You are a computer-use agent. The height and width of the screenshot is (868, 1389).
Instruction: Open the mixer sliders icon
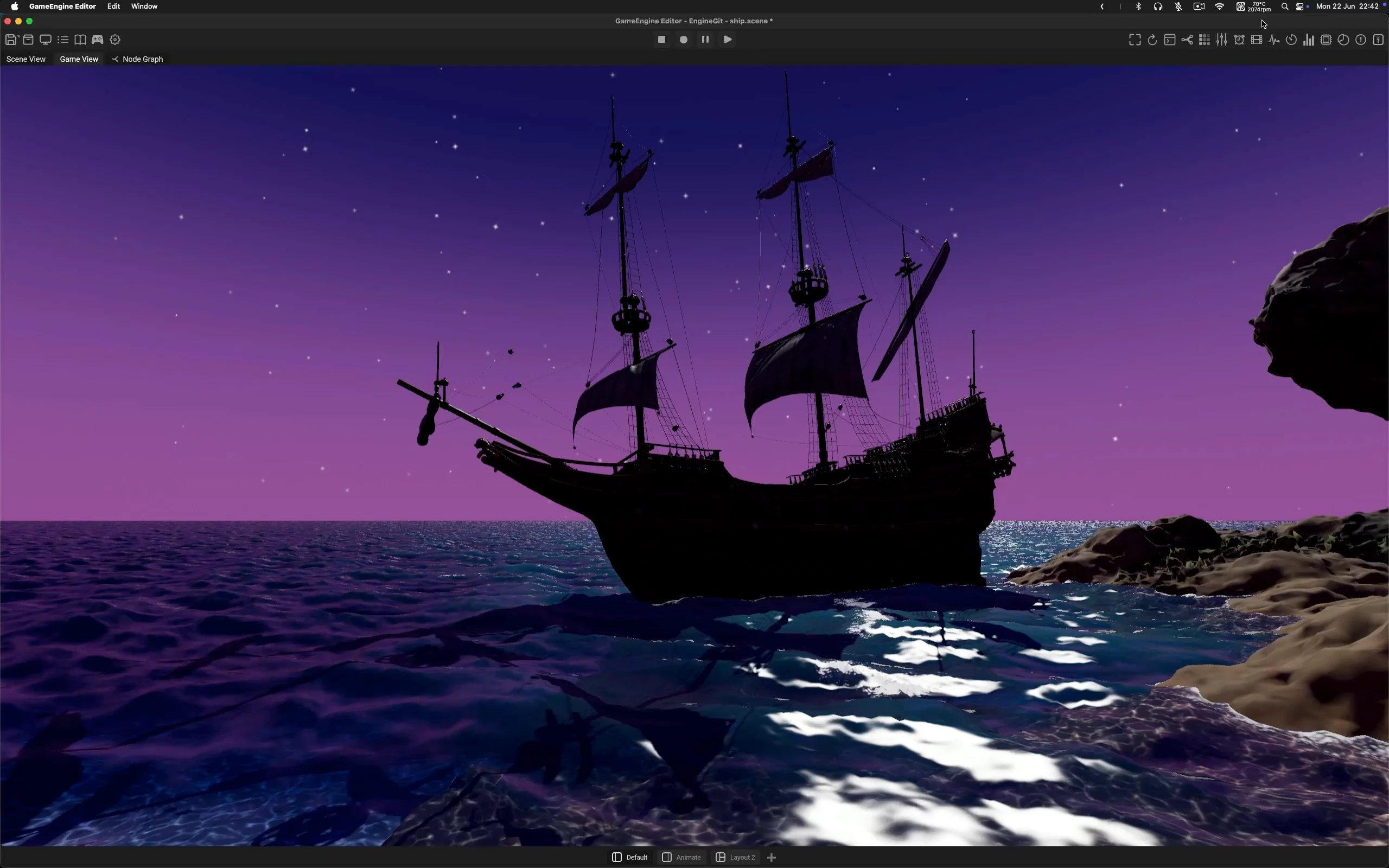[1222, 40]
